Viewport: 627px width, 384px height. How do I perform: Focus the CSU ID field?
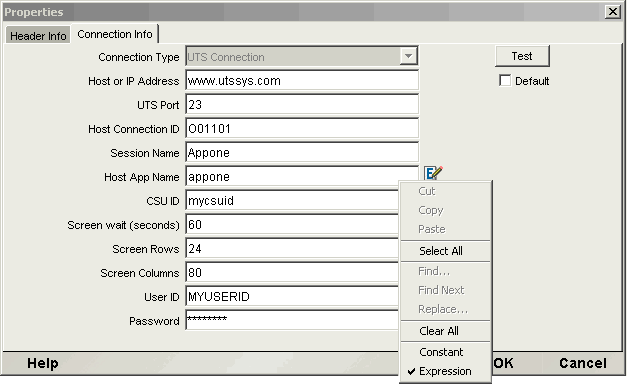click(x=292, y=200)
